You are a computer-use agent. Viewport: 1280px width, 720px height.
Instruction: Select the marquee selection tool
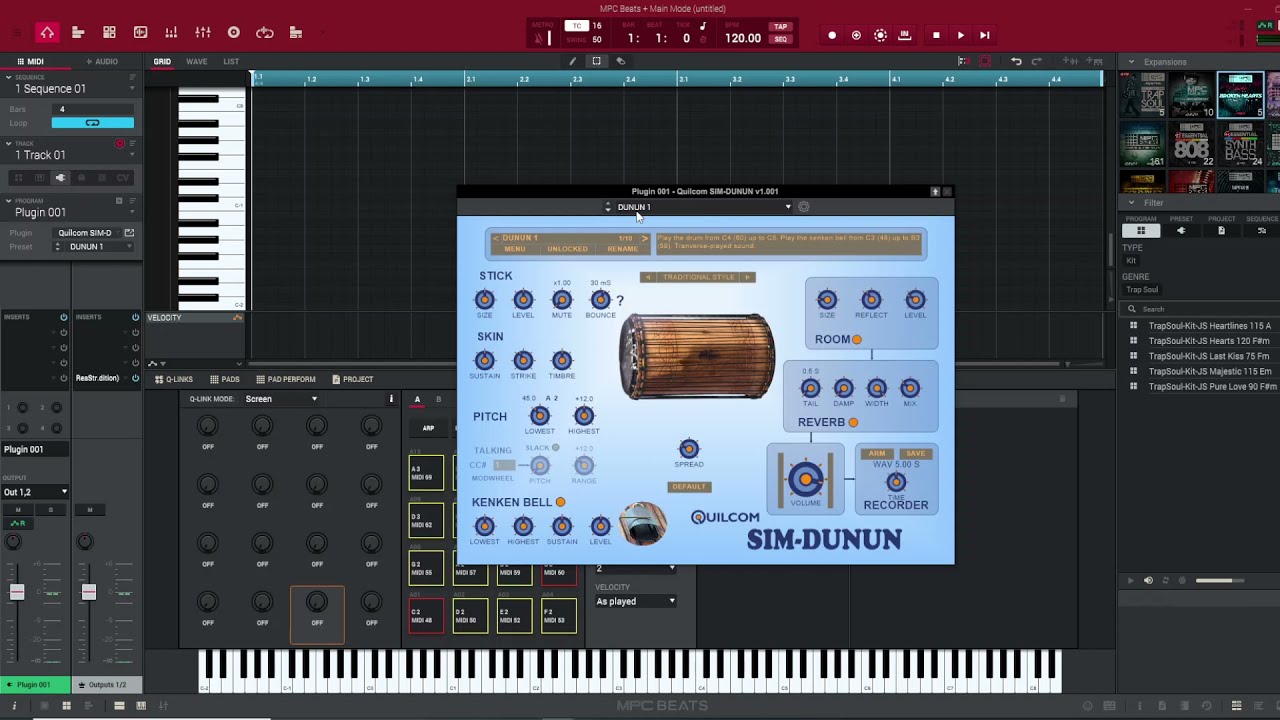596,61
